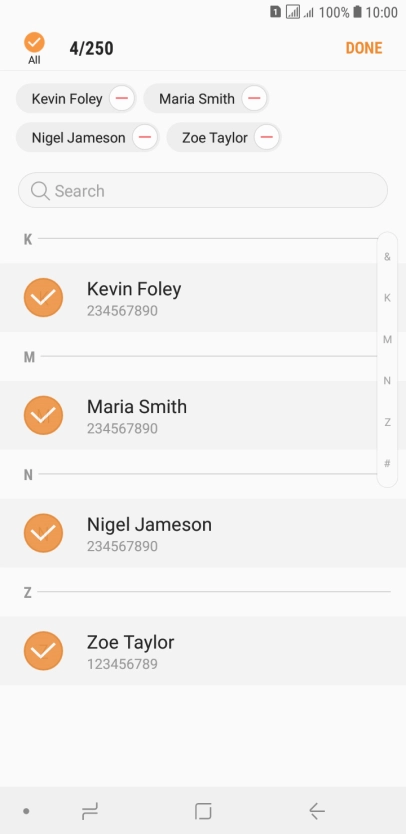Focus the Search contacts field
This screenshot has width=406, height=834.
[203, 190]
